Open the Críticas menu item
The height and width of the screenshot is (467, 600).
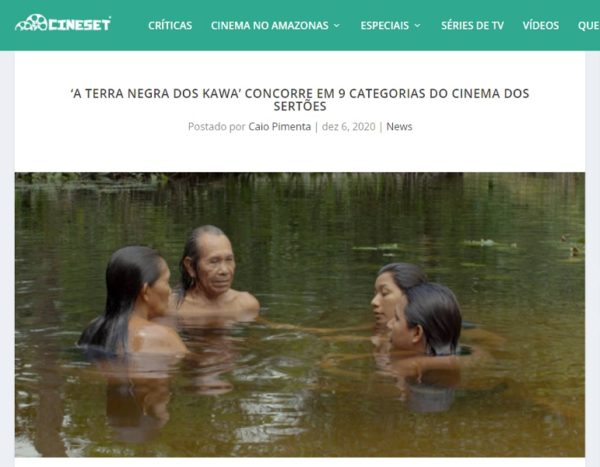[170, 26]
